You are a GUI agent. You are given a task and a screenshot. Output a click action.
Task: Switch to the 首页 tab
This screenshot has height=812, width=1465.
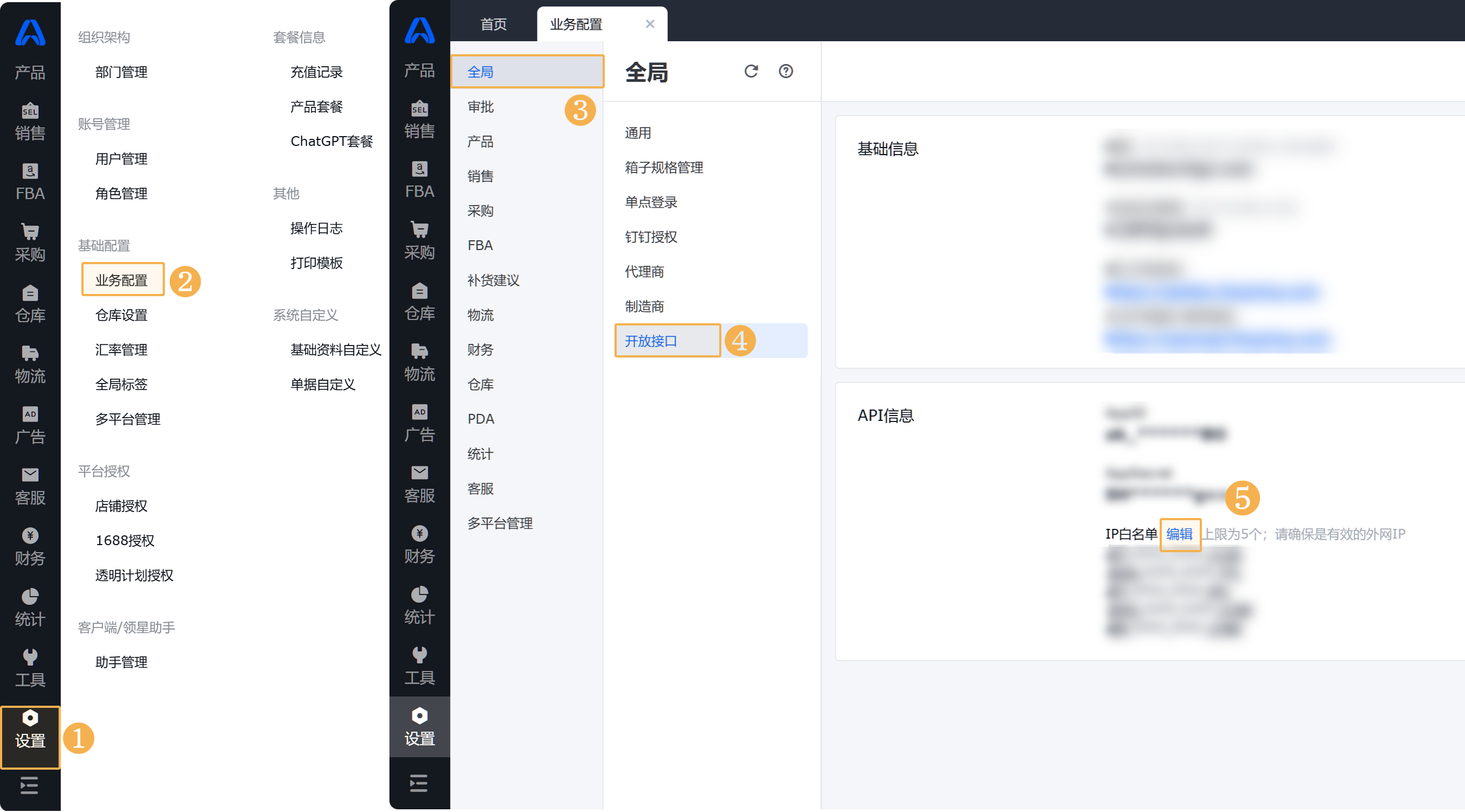click(x=493, y=24)
